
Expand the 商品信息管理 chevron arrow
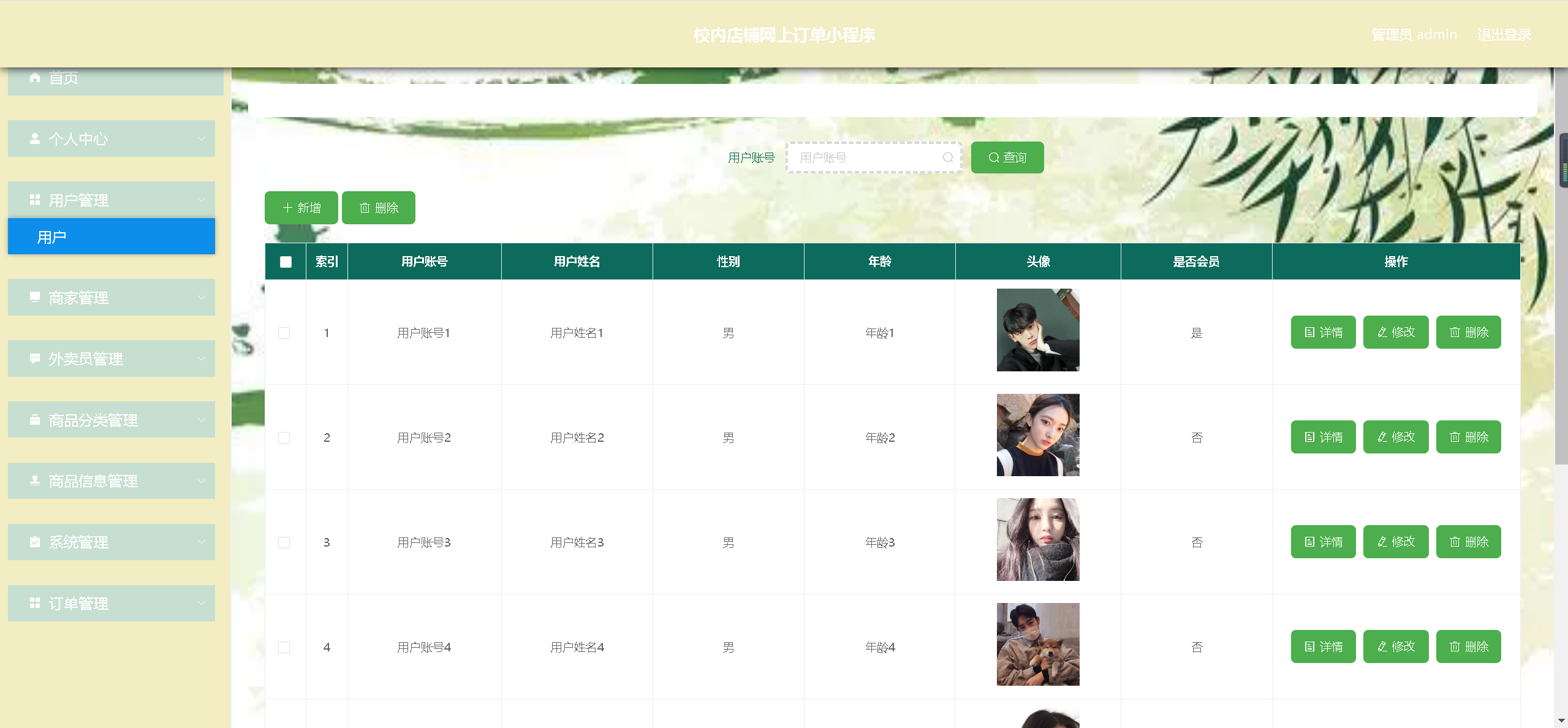[202, 481]
